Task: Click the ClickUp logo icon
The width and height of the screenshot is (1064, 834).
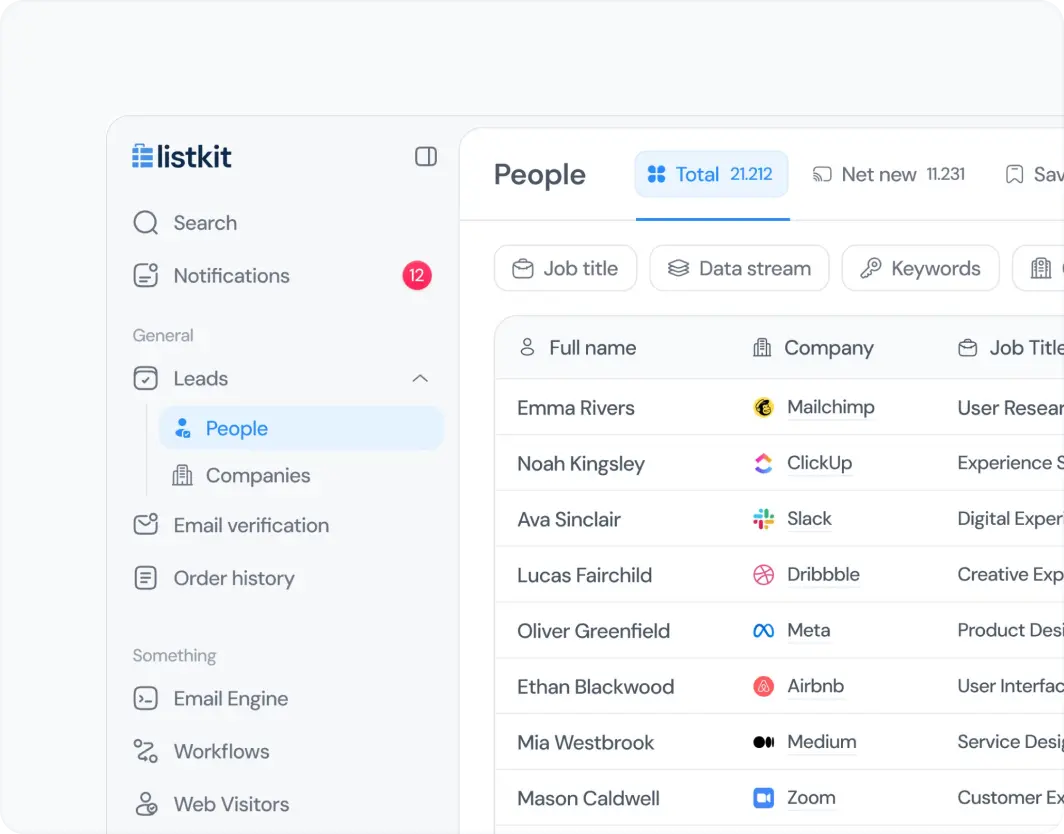Action: point(763,463)
